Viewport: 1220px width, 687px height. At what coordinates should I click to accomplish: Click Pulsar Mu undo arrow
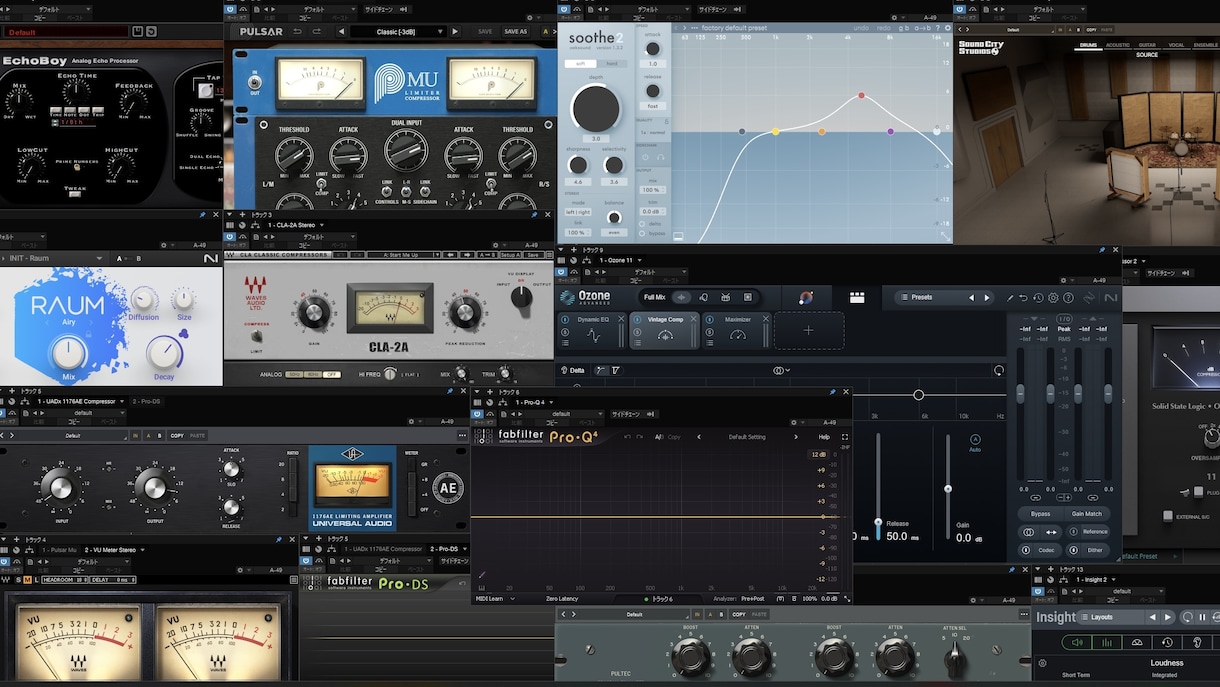point(298,31)
